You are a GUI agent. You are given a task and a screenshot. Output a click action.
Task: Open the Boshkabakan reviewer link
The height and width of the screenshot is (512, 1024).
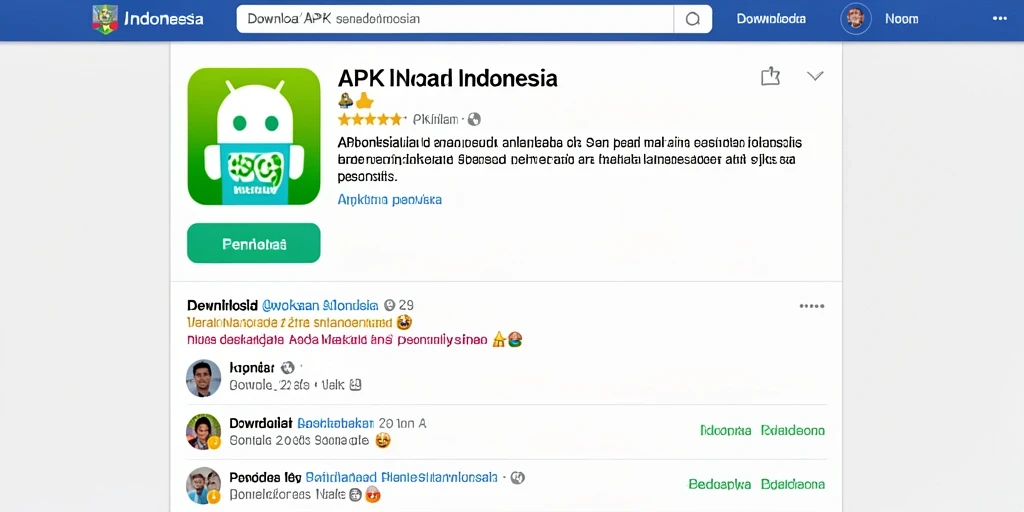coord(336,423)
